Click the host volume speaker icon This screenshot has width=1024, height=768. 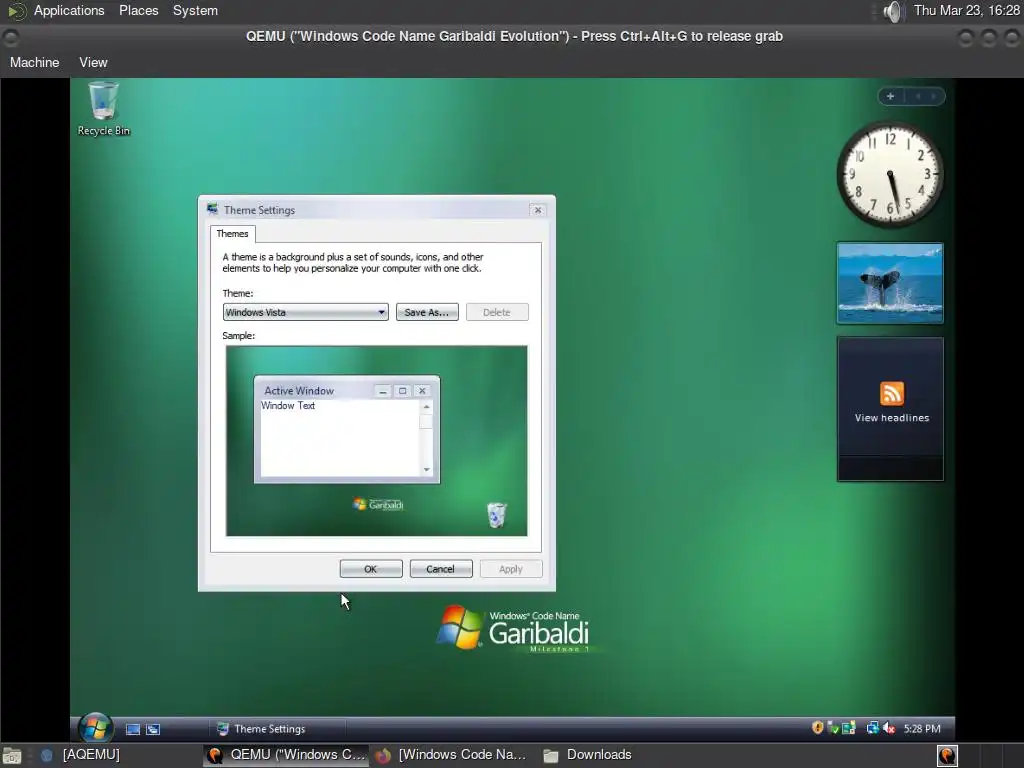pos(892,11)
